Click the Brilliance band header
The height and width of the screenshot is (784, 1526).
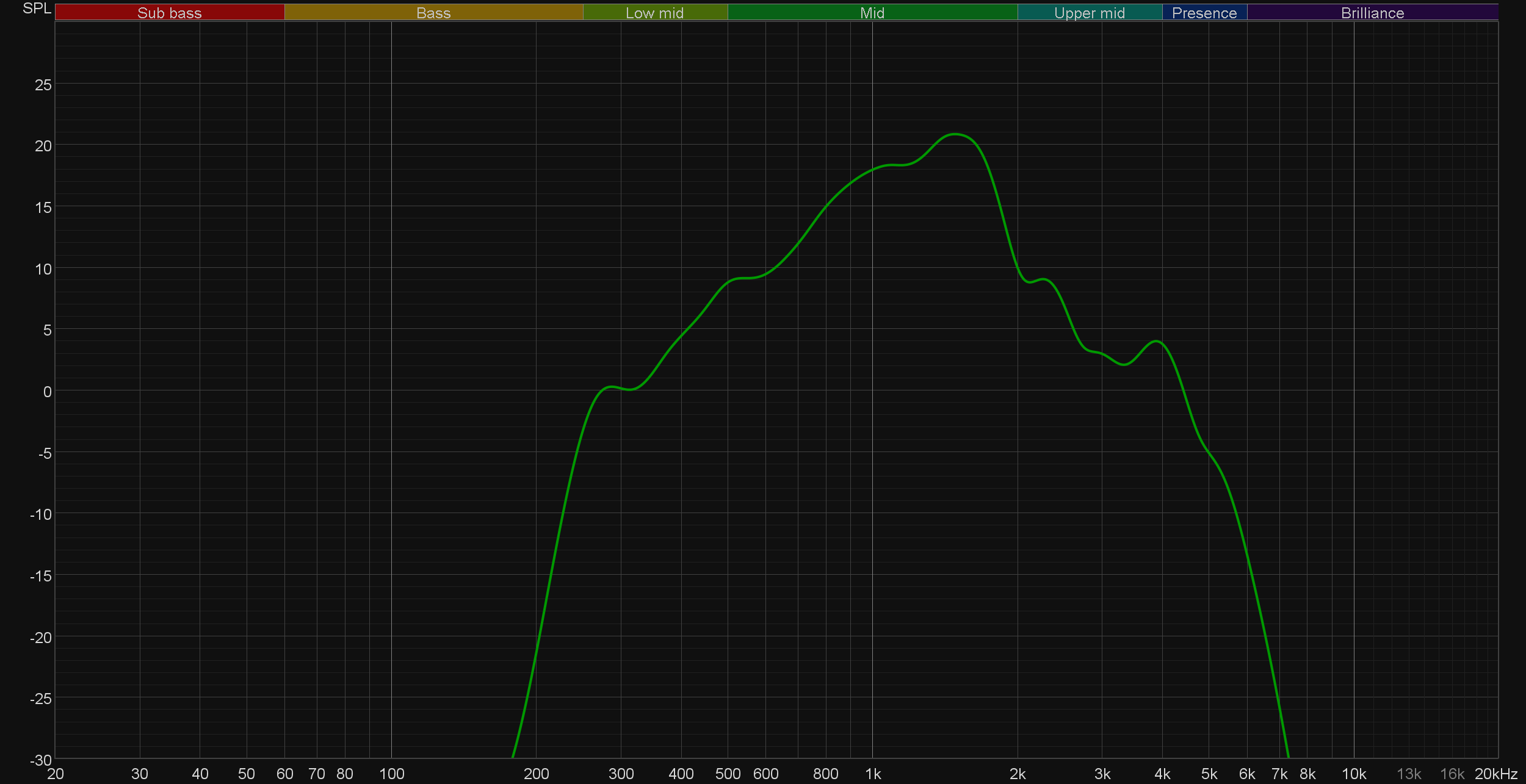1372,13
